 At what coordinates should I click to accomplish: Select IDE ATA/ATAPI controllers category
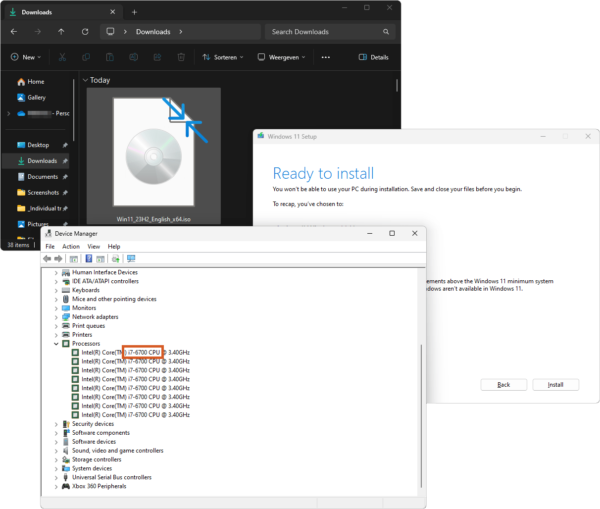pos(106,281)
